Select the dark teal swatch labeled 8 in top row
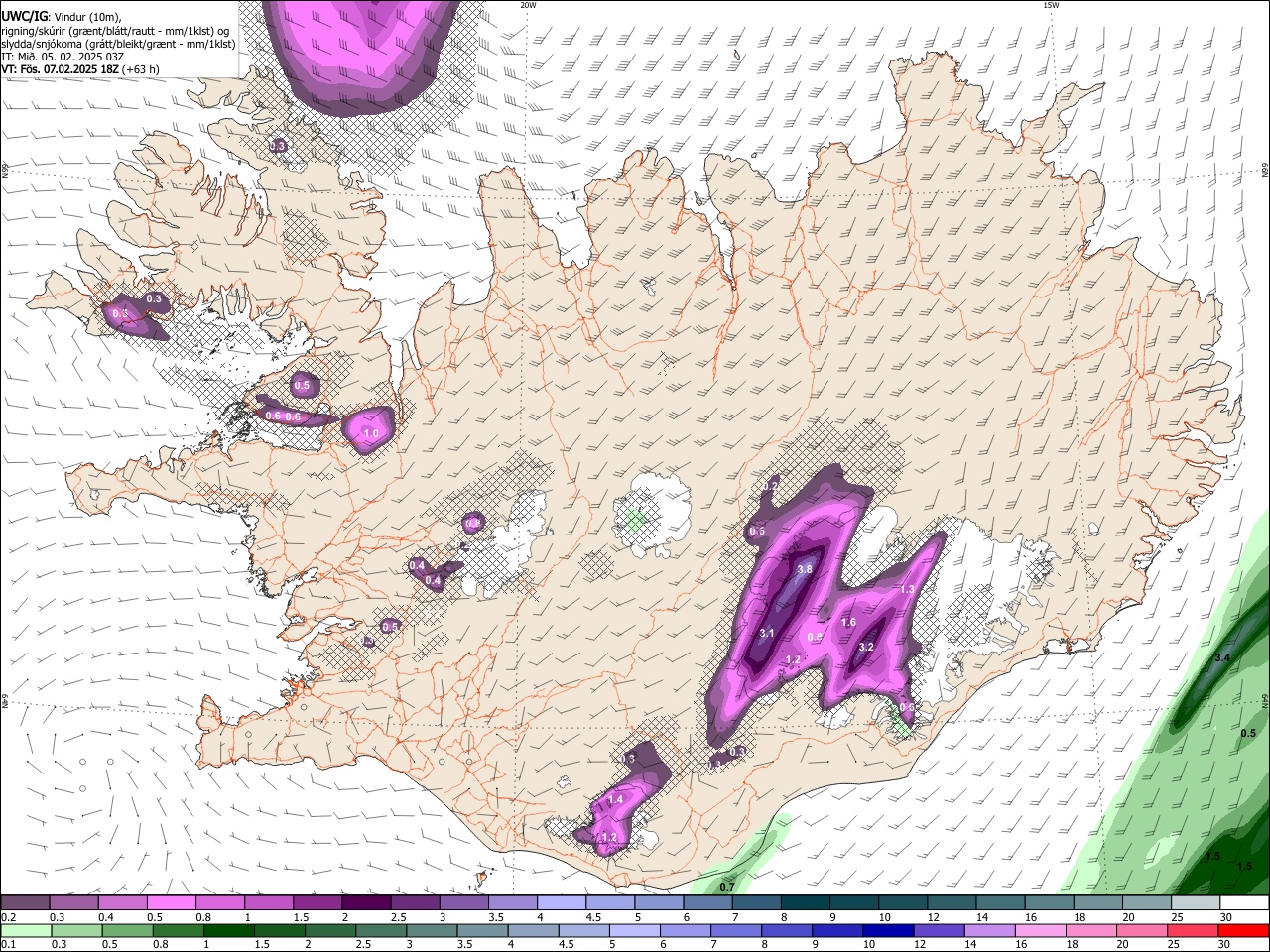 point(805,903)
